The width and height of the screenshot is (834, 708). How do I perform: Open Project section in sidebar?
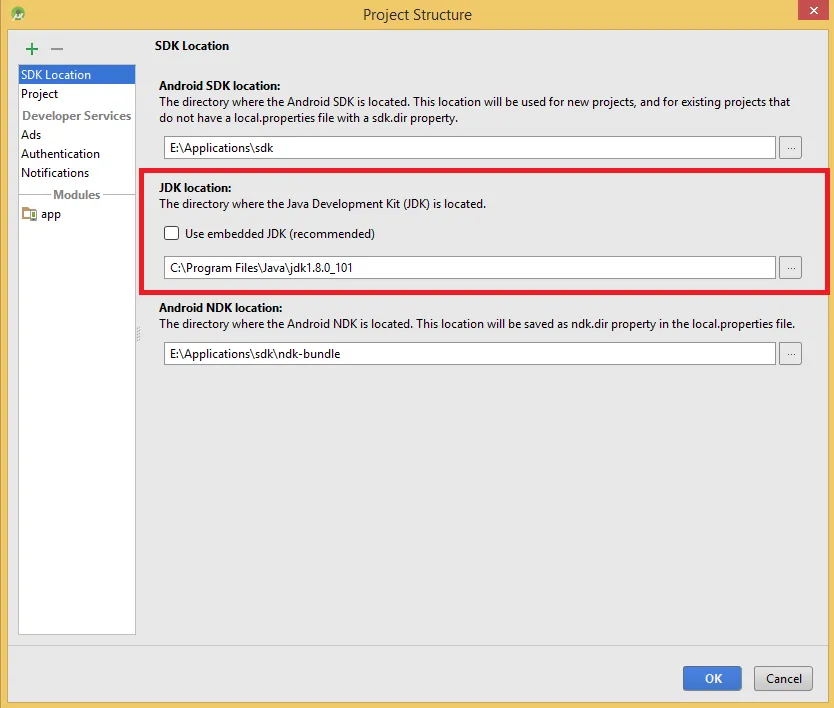coord(77,94)
